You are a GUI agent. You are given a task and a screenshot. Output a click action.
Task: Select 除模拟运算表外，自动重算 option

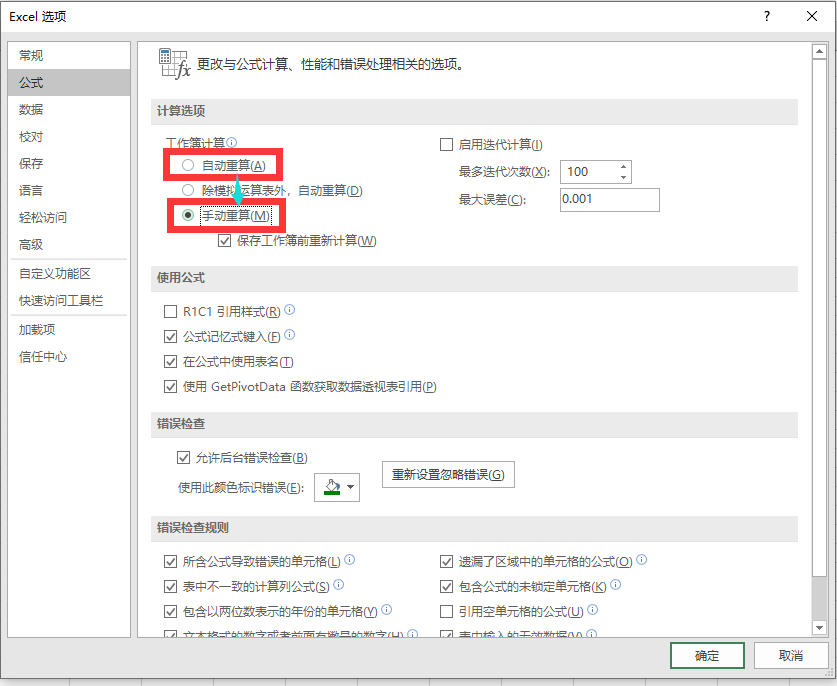point(188,190)
